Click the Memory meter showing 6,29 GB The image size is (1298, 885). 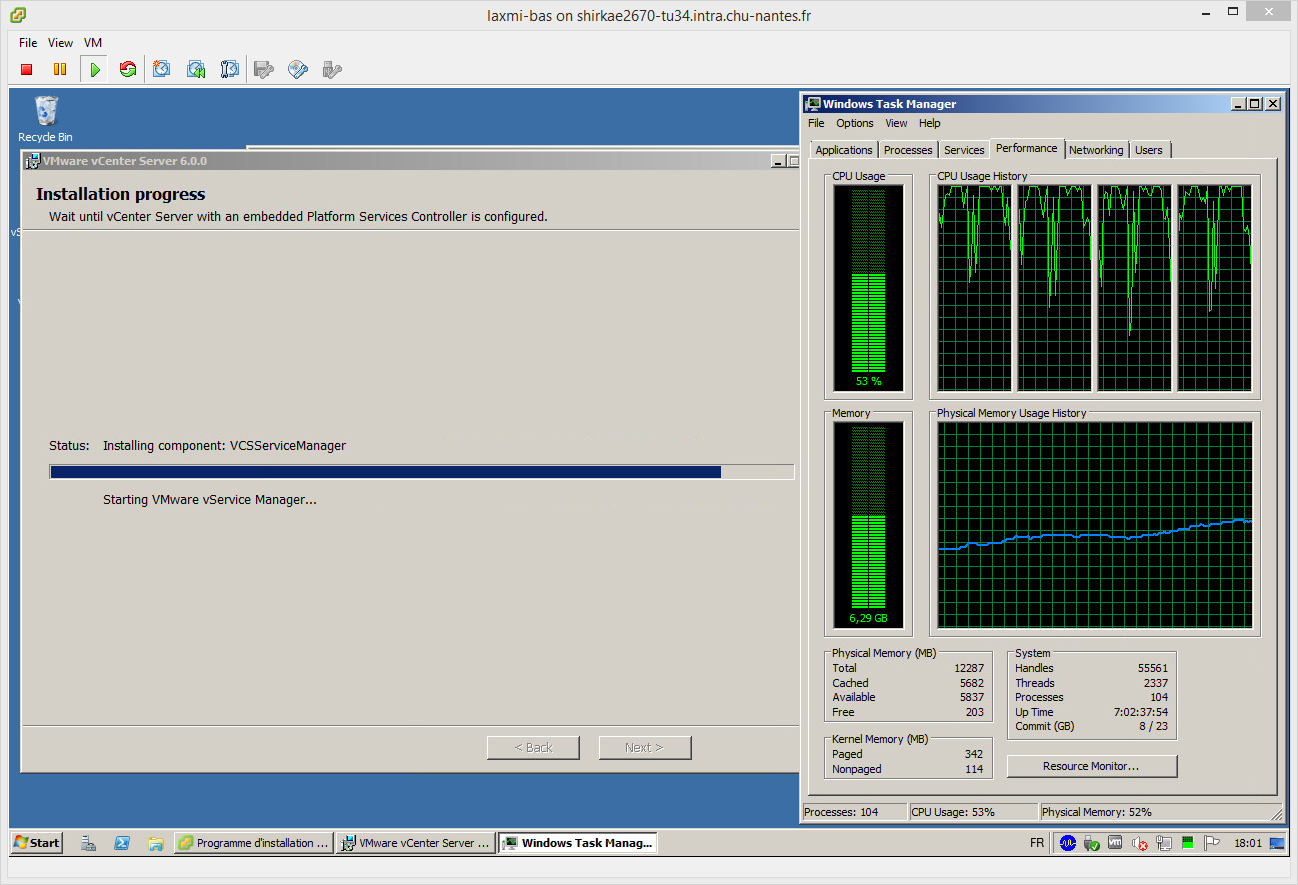tap(868, 525)
